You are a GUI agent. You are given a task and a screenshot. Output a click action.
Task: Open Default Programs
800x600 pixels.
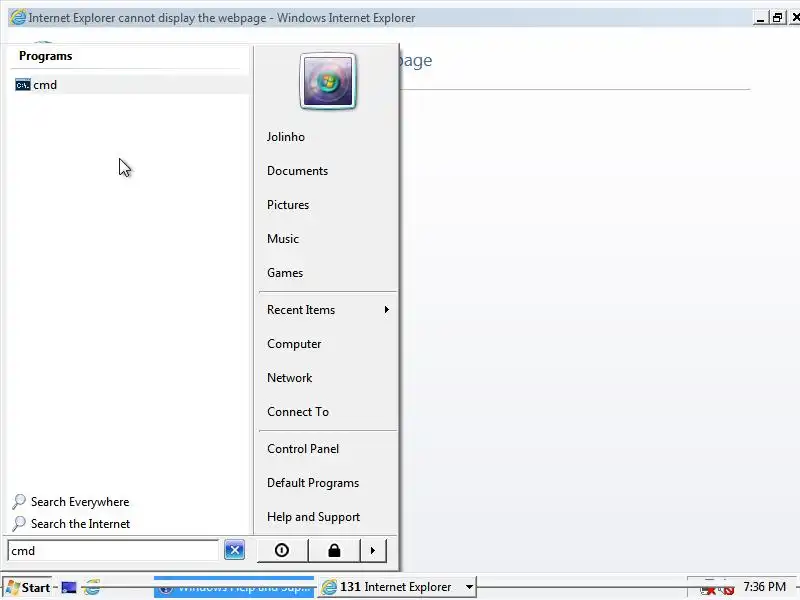coord(313,483)
